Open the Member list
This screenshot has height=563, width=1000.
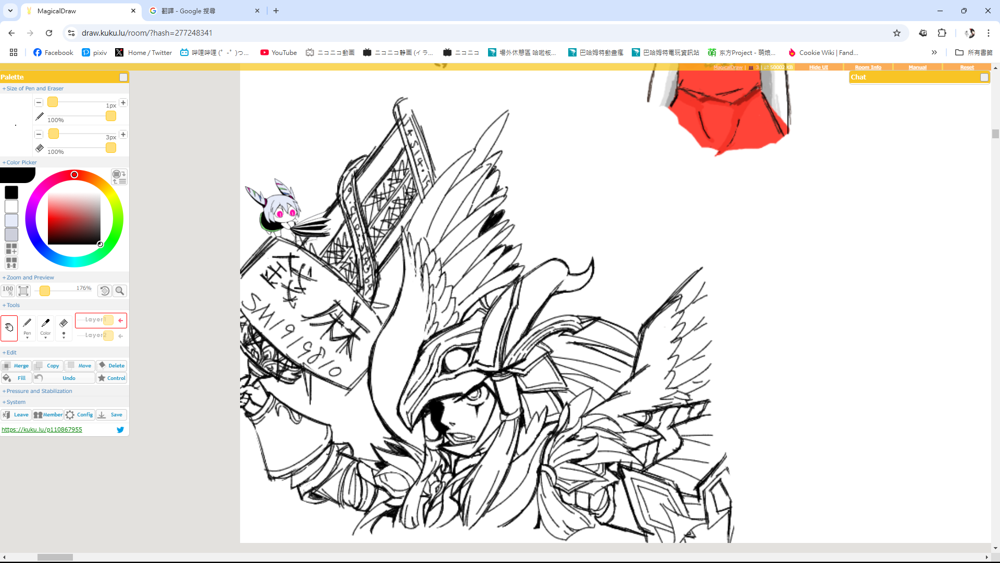(48, 414)
